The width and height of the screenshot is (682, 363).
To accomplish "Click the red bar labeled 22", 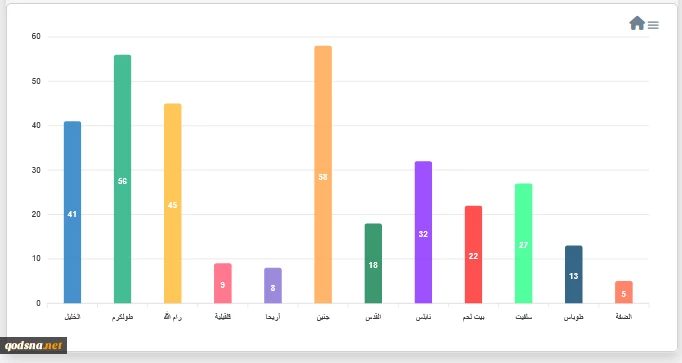I will 473,254.
